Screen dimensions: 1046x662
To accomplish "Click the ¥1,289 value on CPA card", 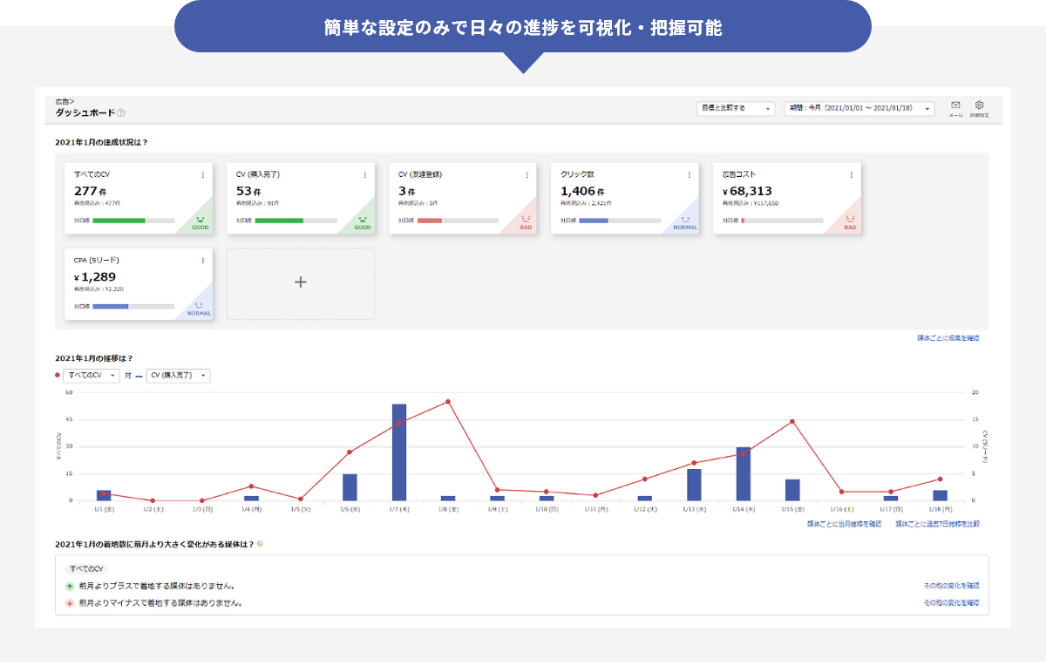I will coord(95,277).
